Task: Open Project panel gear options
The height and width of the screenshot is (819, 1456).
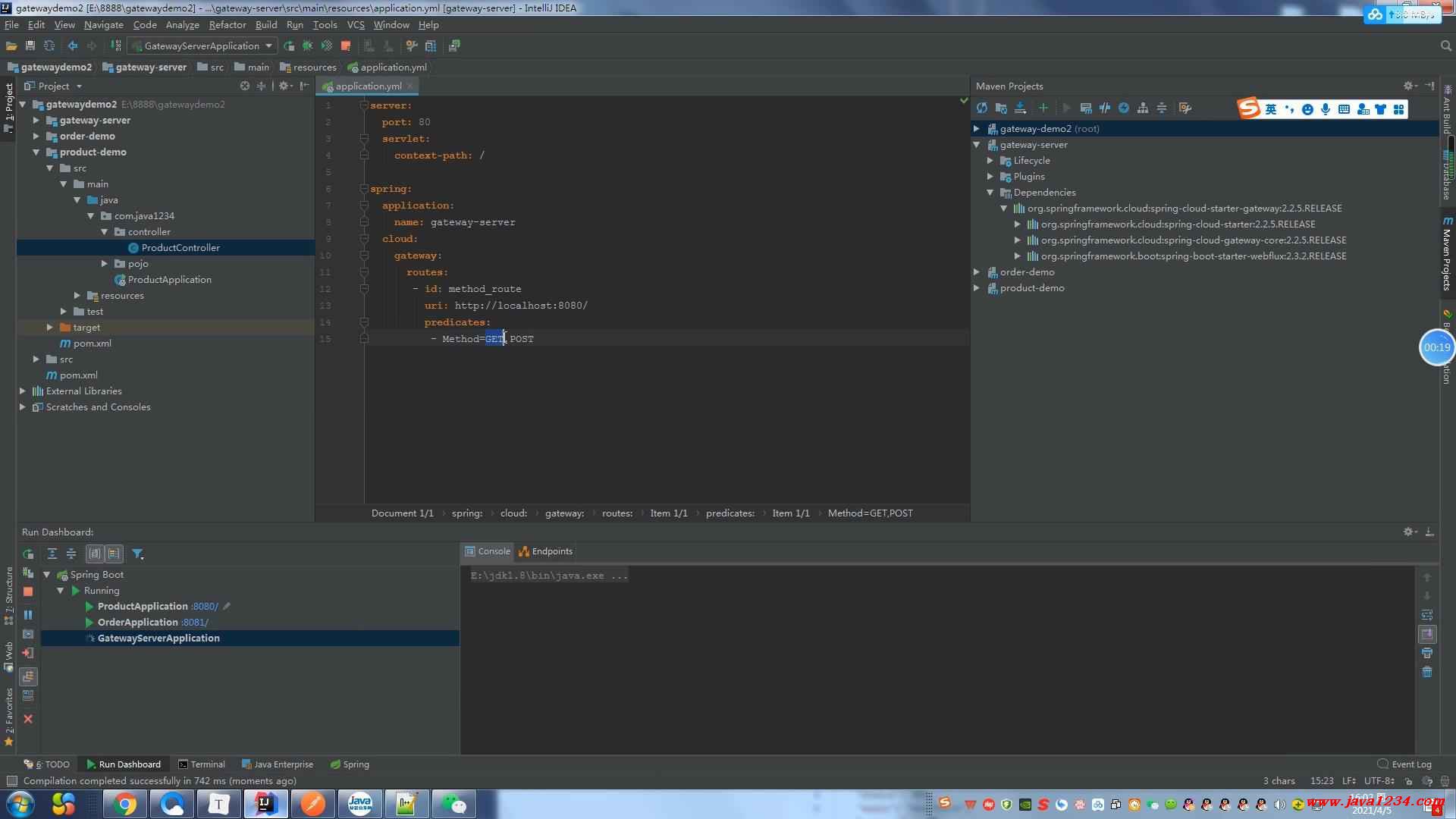Action: (284, 86)
